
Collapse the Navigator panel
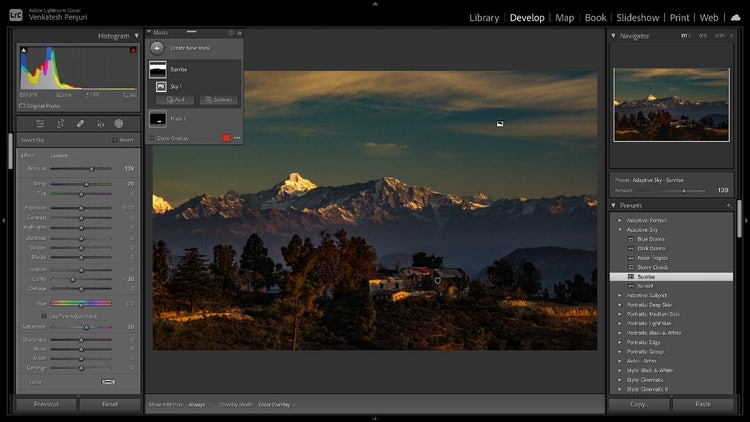click(x=613, y=36)
